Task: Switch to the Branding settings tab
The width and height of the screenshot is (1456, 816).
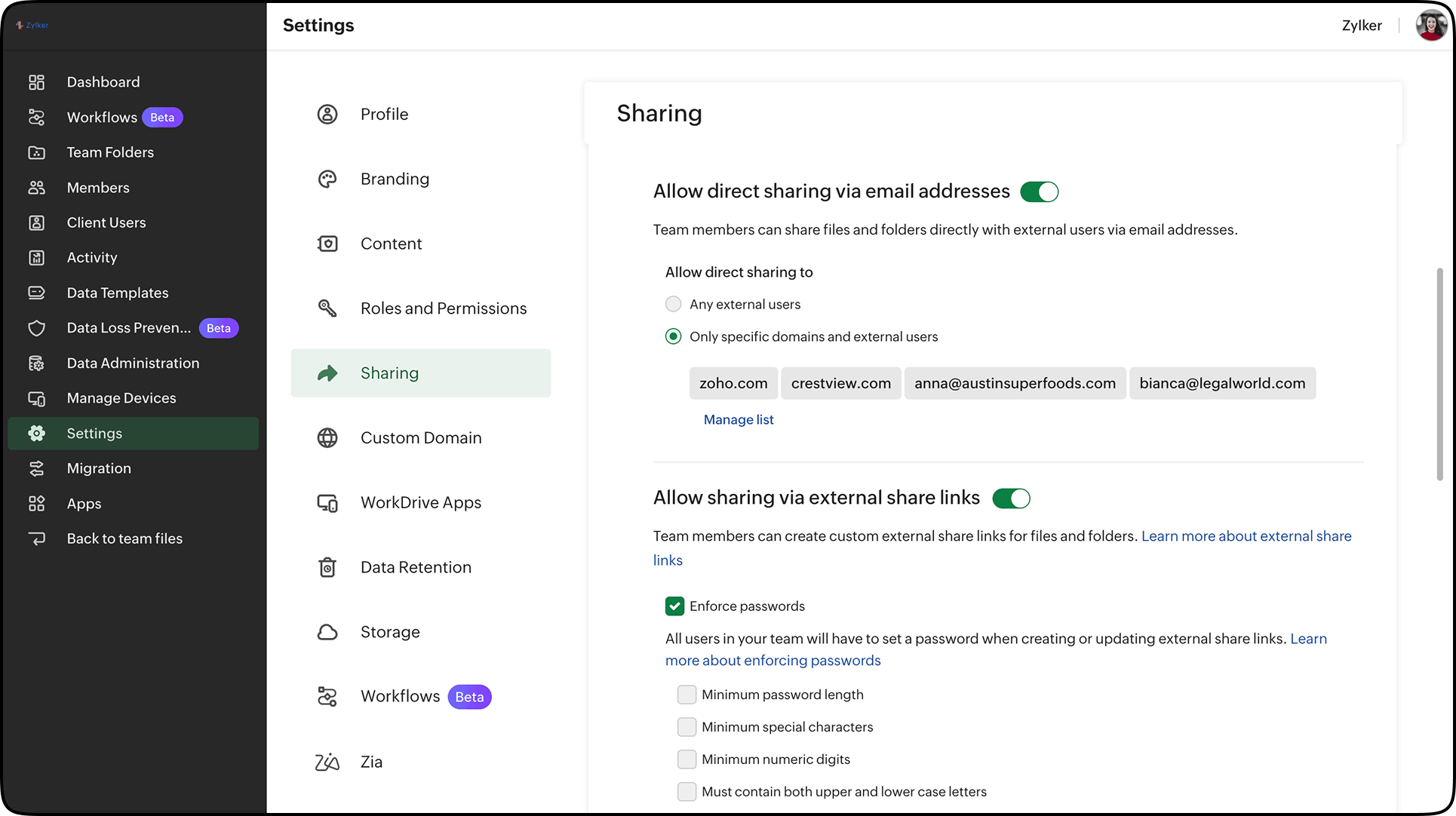Action: [395, 179]
